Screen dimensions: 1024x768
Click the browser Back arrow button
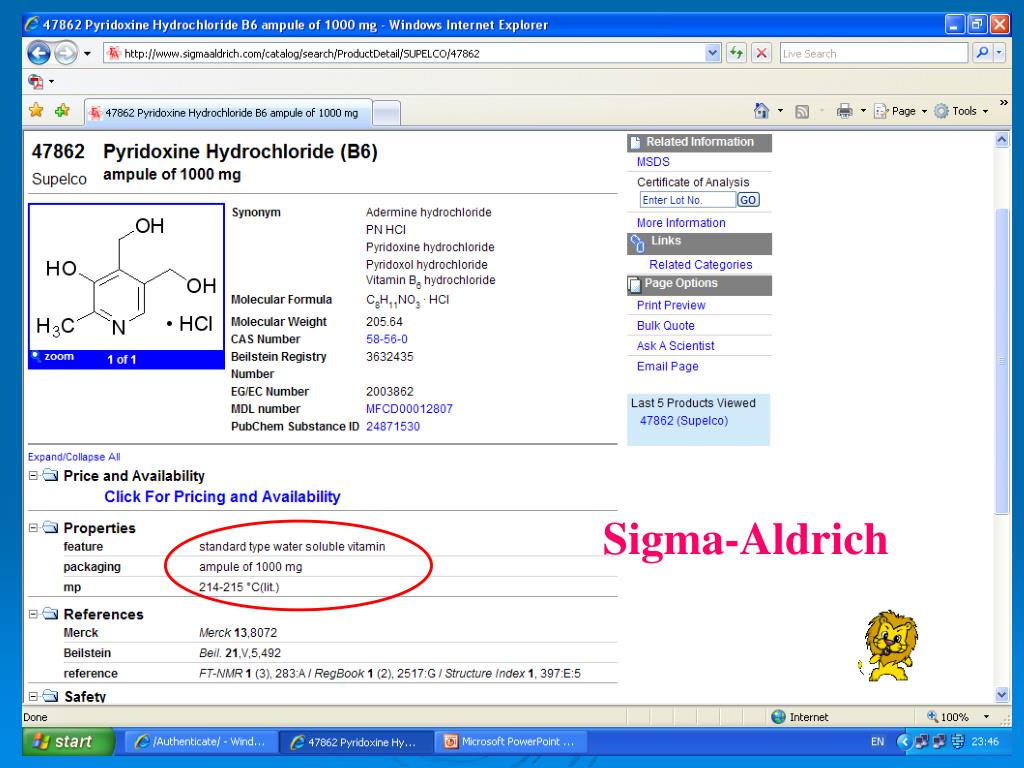pos(39,53)
